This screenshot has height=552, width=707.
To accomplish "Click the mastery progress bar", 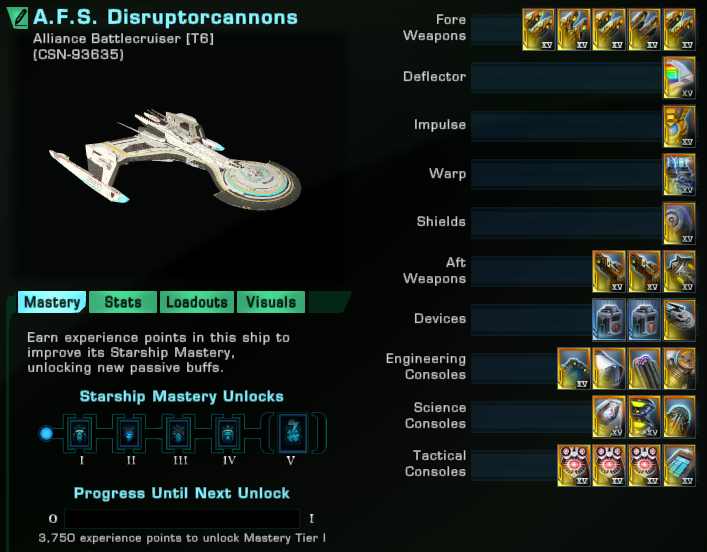I will (182, 519).
